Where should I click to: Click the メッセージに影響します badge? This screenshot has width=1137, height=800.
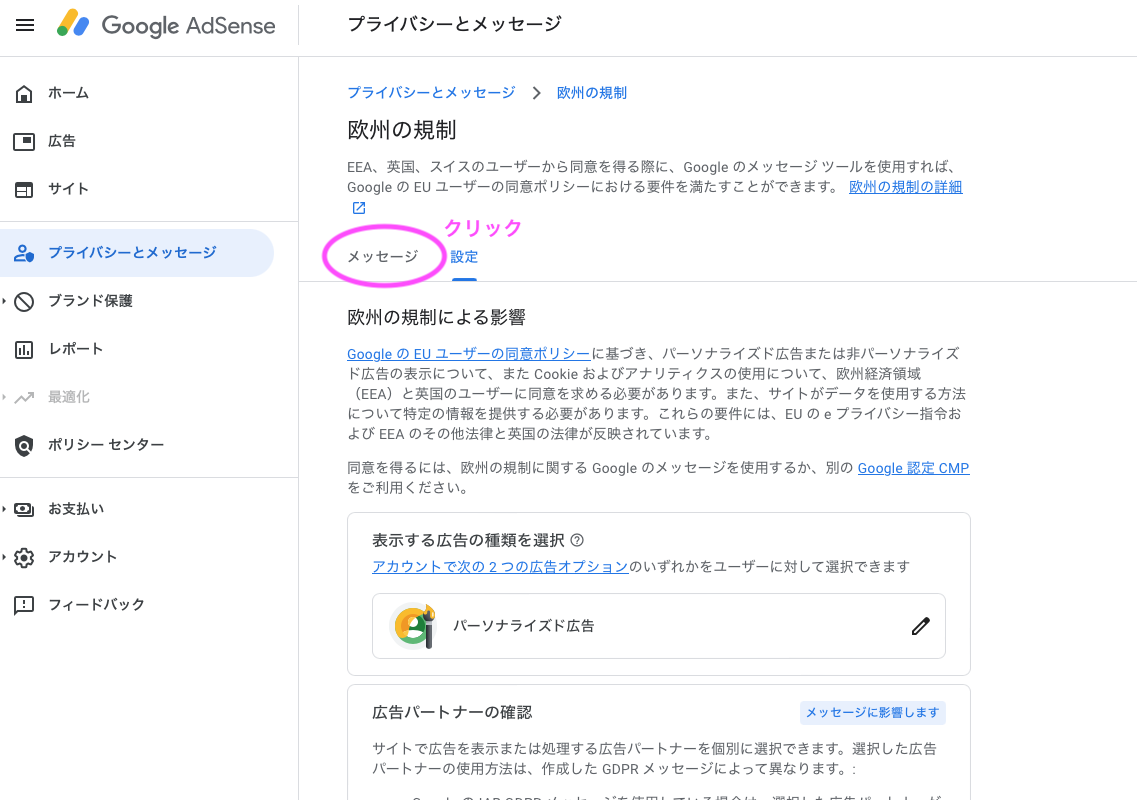tap(872, 713)
